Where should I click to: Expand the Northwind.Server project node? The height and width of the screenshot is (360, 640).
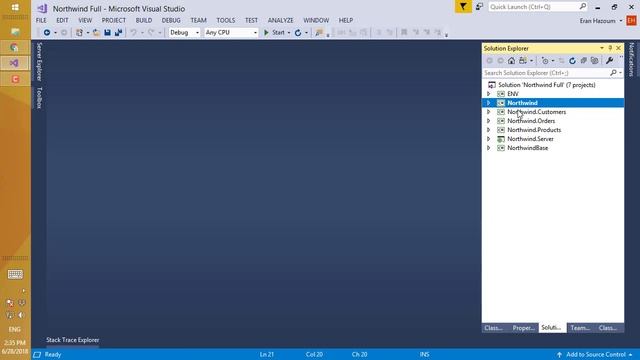pos(489,139)
